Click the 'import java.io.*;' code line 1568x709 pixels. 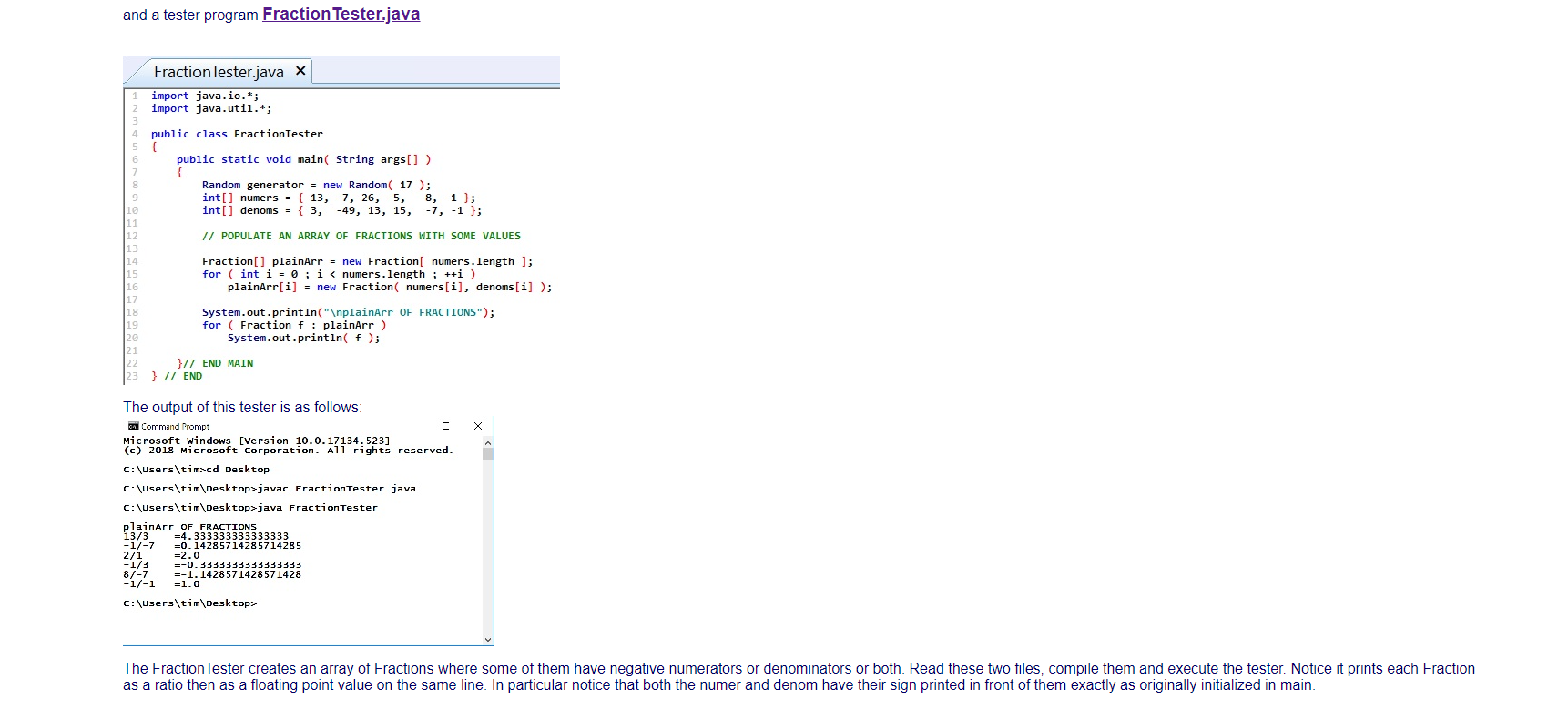coord(205,96)
